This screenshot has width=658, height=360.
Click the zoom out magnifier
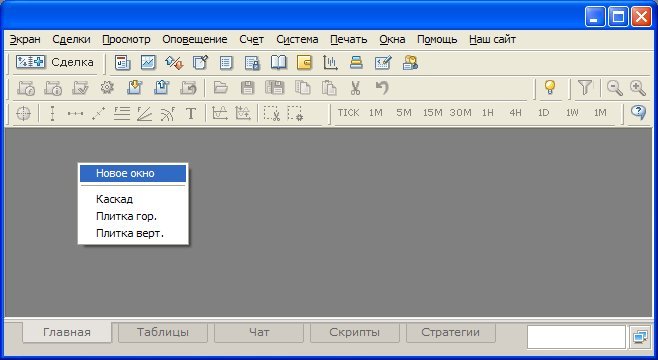click(x=615, y=88)
